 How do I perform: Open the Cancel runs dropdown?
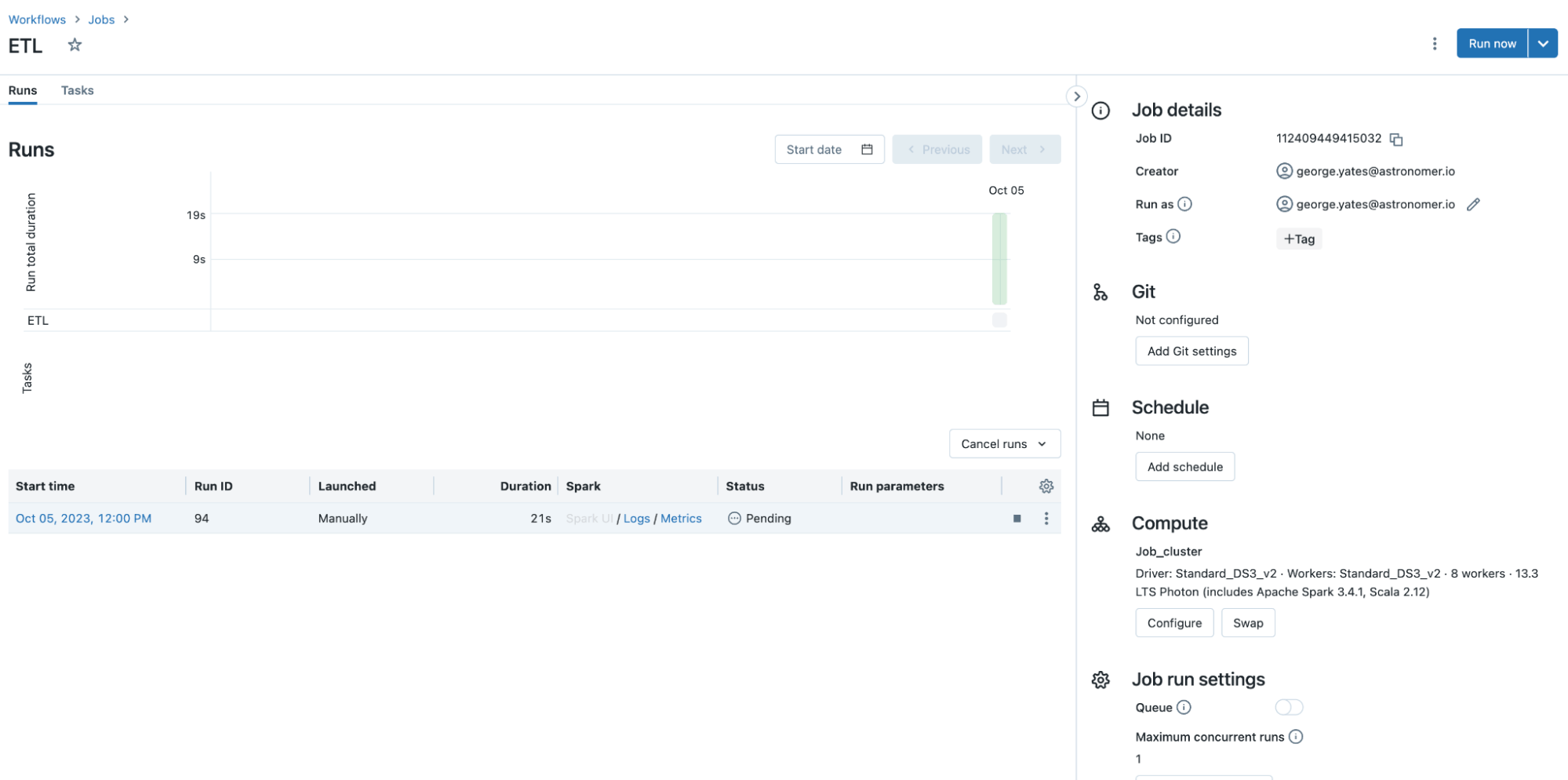pos(1004,444)
